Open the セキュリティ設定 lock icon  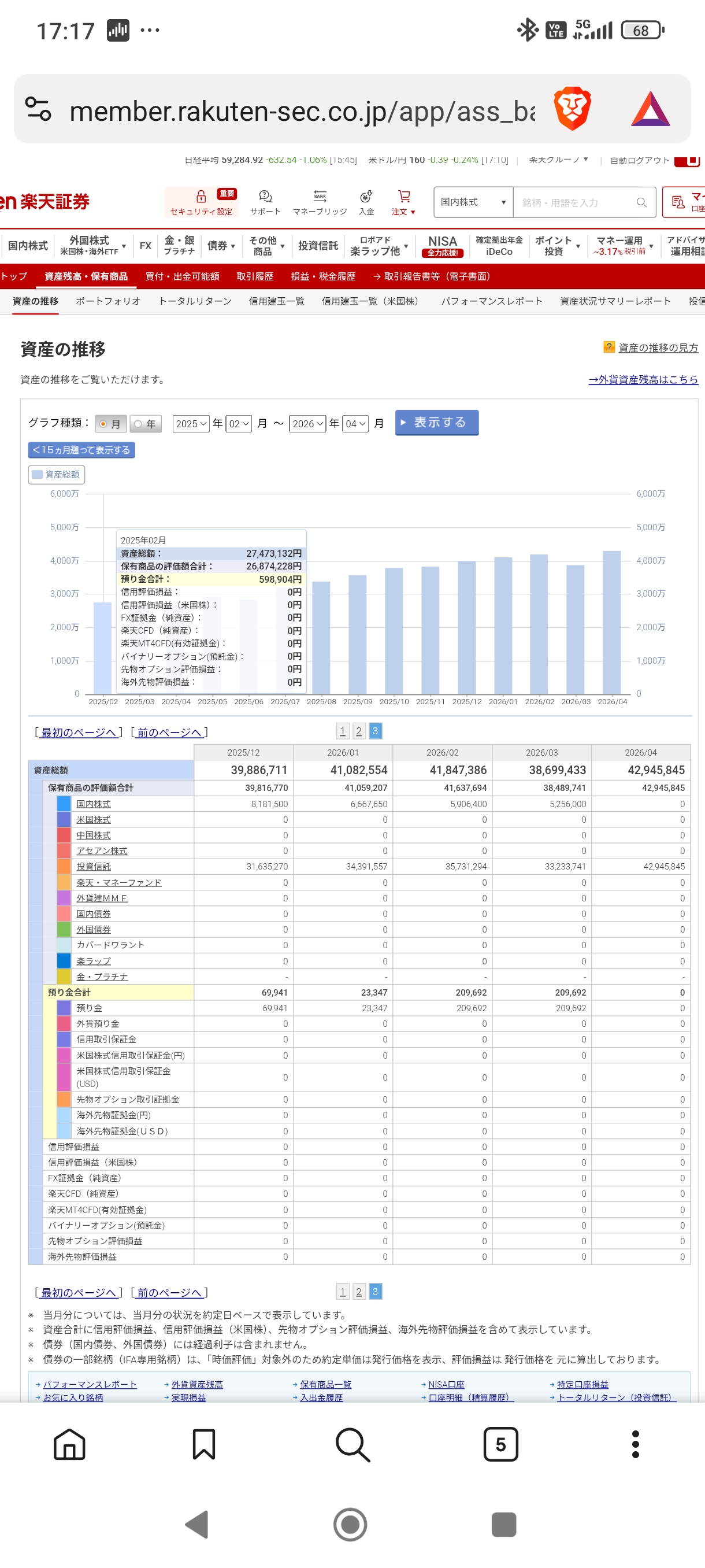pyautogui.click(x=201, y=197)
